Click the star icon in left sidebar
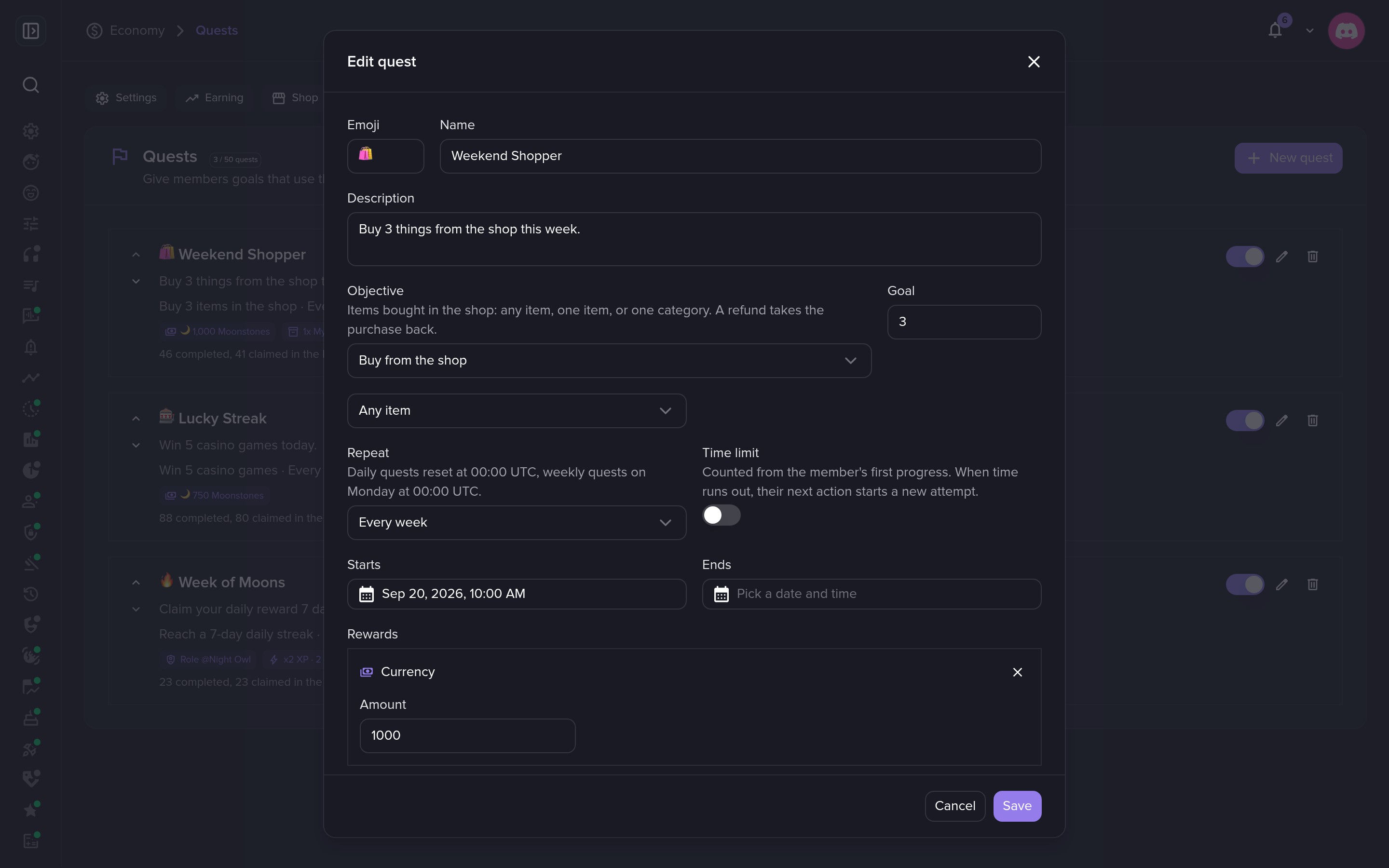 coord(31,810)
